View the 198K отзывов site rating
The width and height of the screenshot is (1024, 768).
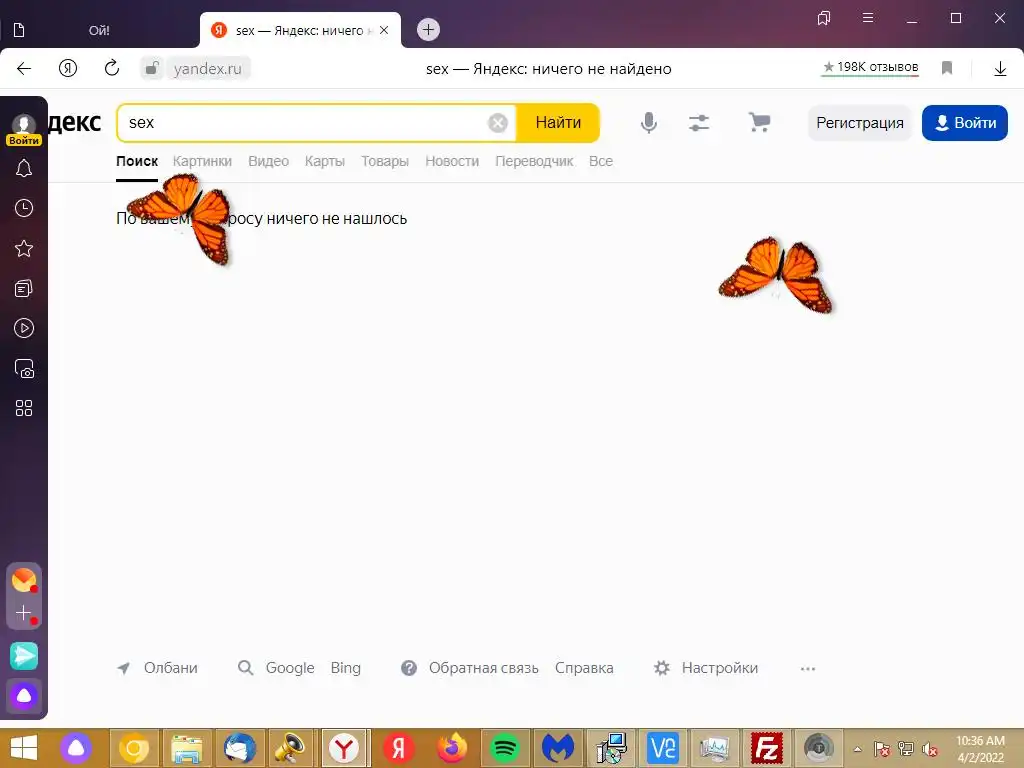(x=871, y=67)
